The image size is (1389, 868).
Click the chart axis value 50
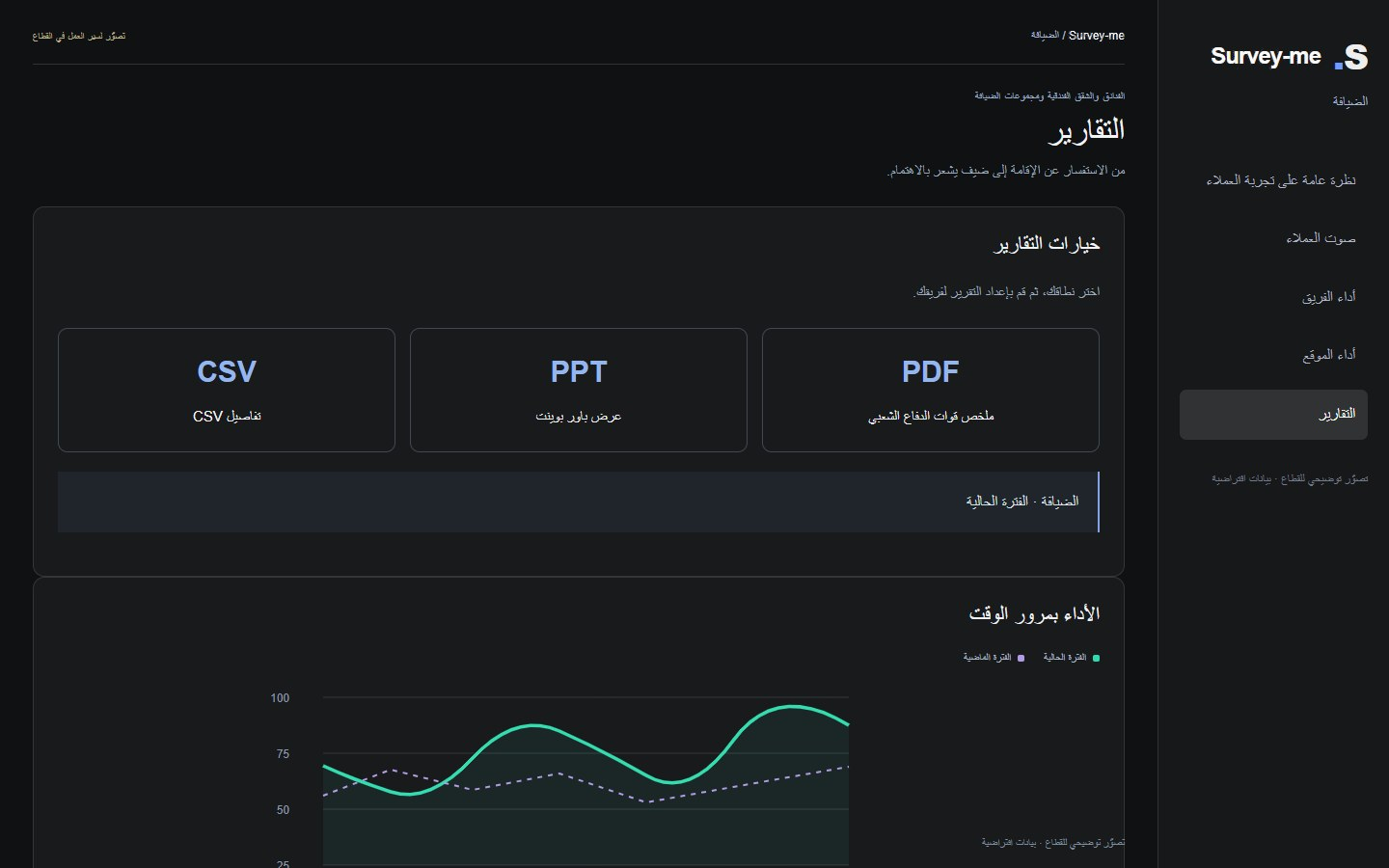tap(283, 810)
